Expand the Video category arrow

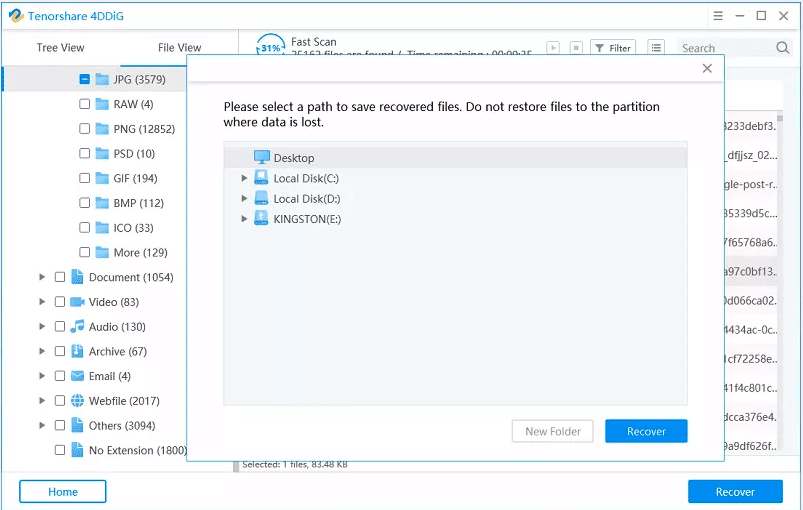(42, 302)
